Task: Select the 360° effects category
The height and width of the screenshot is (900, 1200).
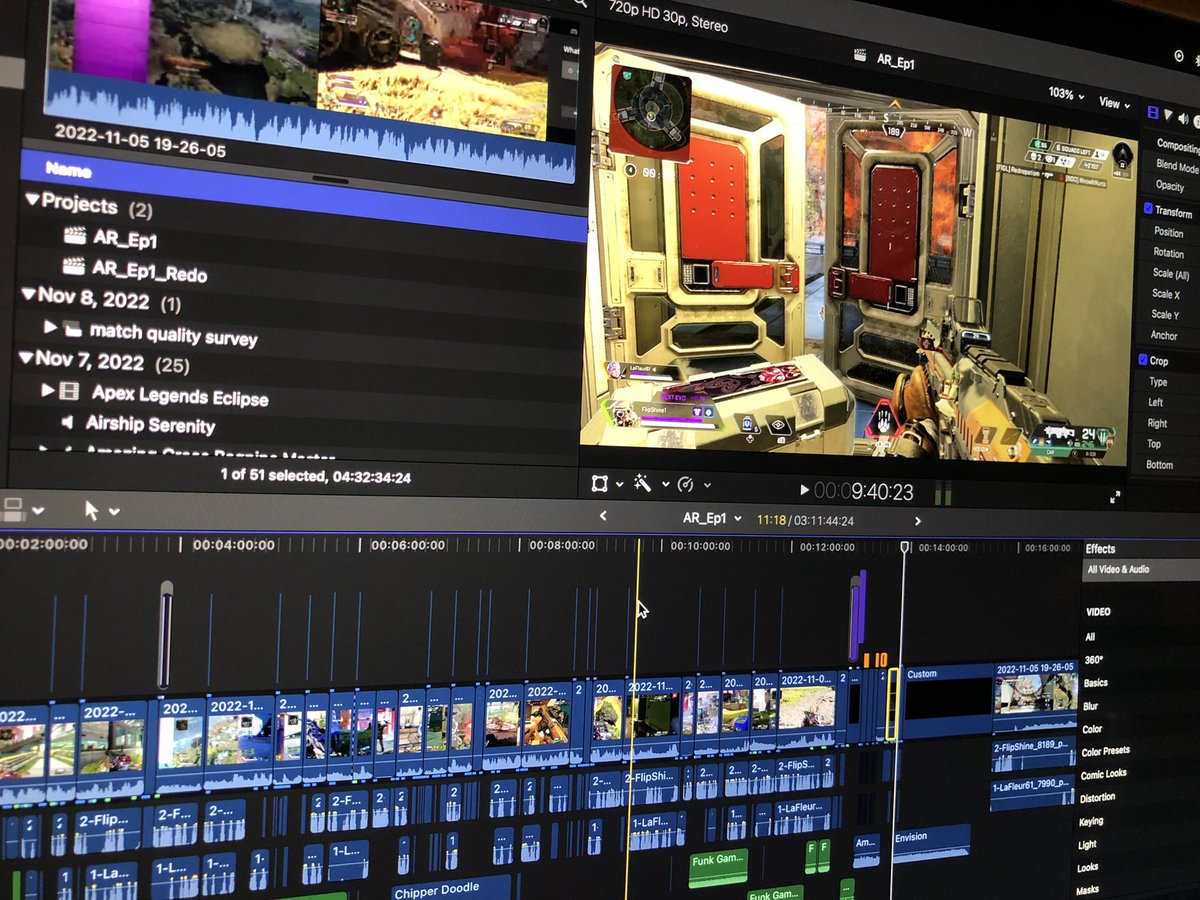Action: click(x=1092, y=660)
